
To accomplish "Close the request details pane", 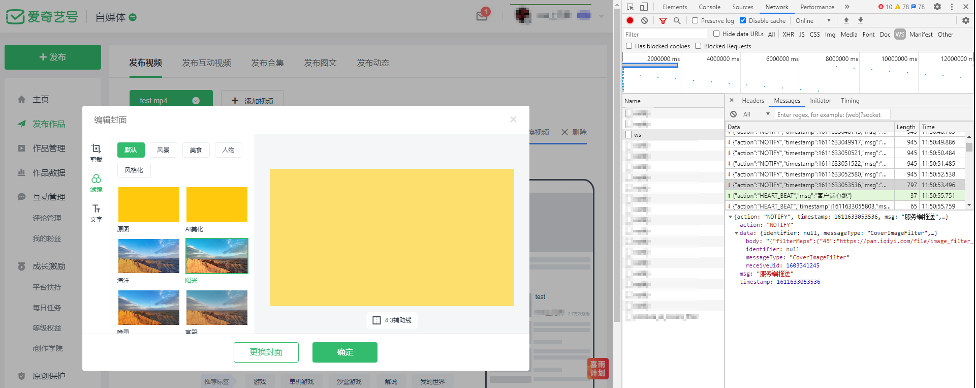I will point(731,100).
